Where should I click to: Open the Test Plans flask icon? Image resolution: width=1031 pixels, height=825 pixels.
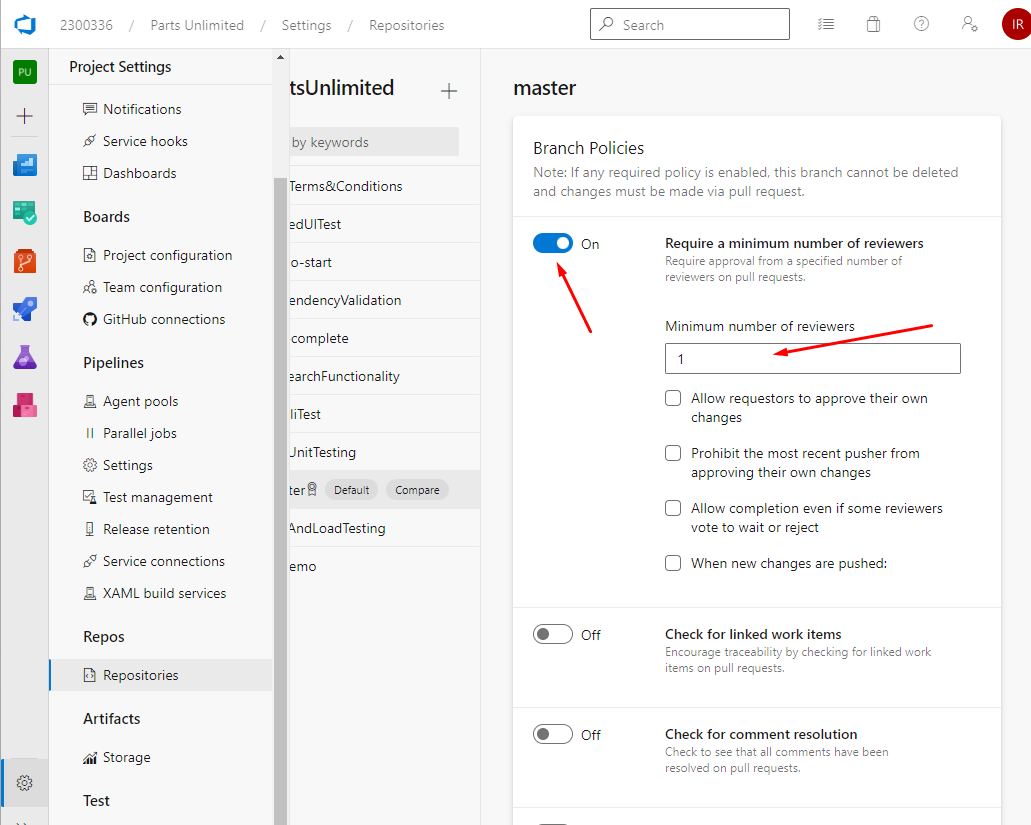[x=25, y=357]
